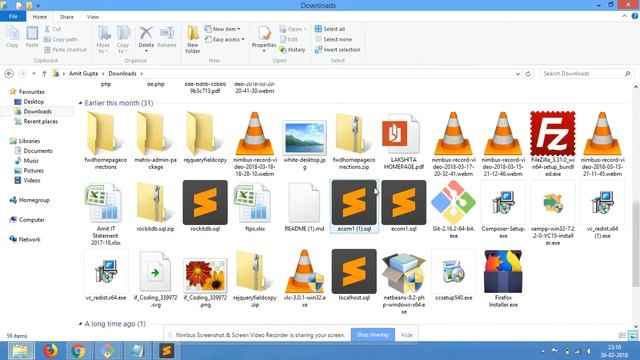This screenshot has width=640, height=360.
Task: Select the ecom1.sql file
Action: click(403, 207)
